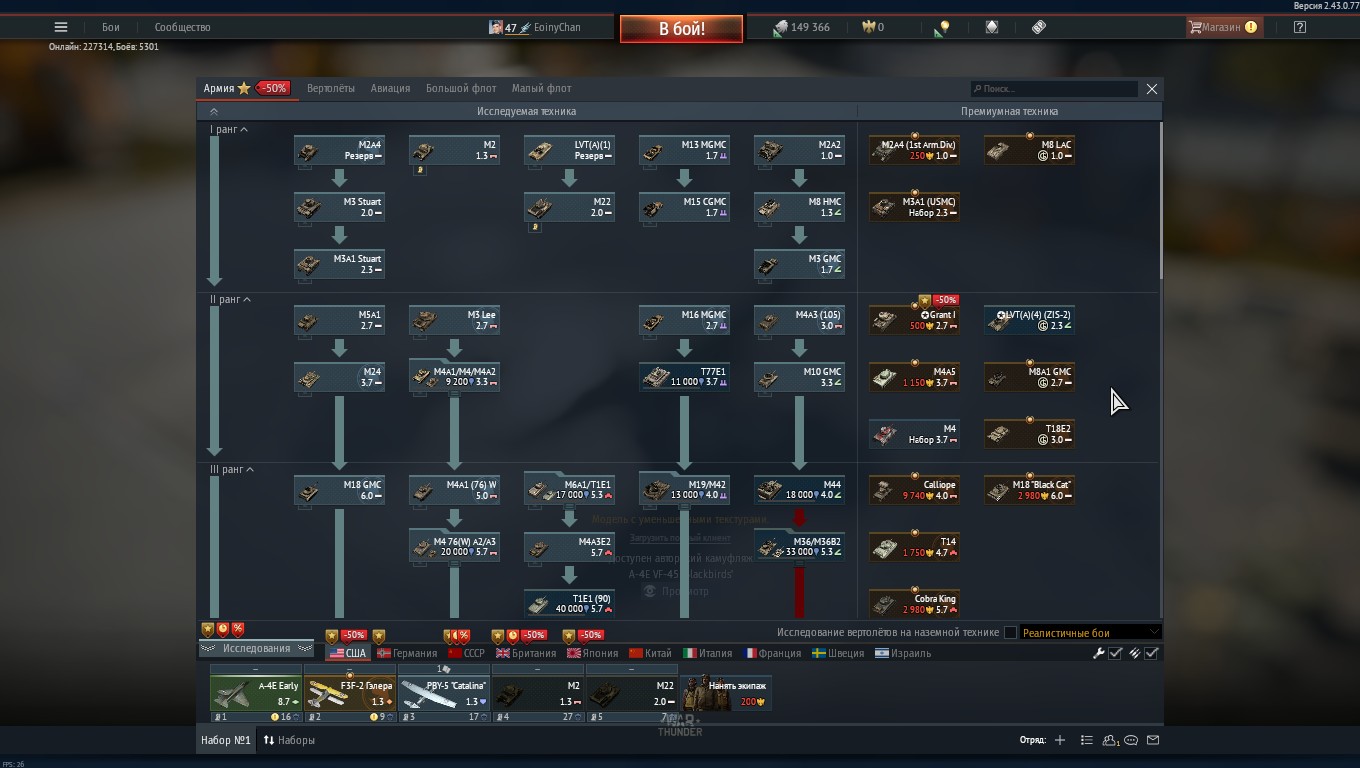Open the warbonds ticket icon in top bar
The height and width of the screenshot is (768, 1360).
coord(1039,27)
